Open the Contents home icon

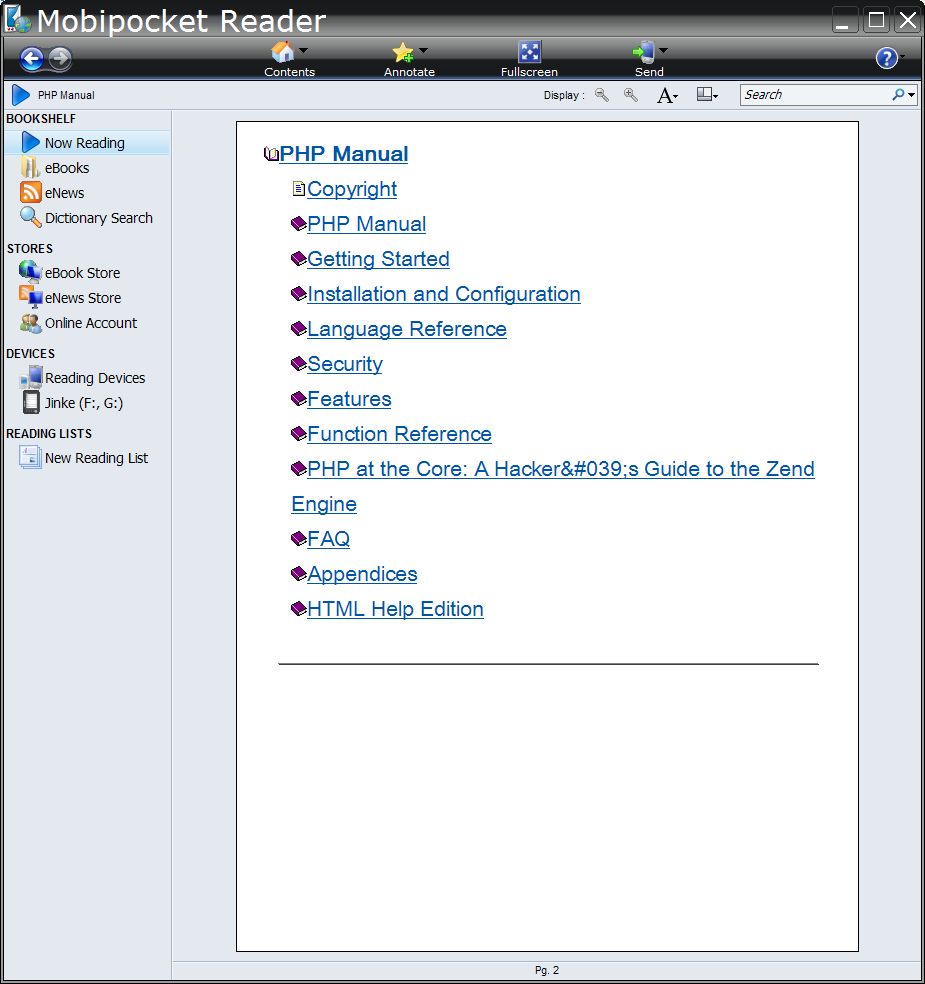pyautogui.click(x=282, y=52)
